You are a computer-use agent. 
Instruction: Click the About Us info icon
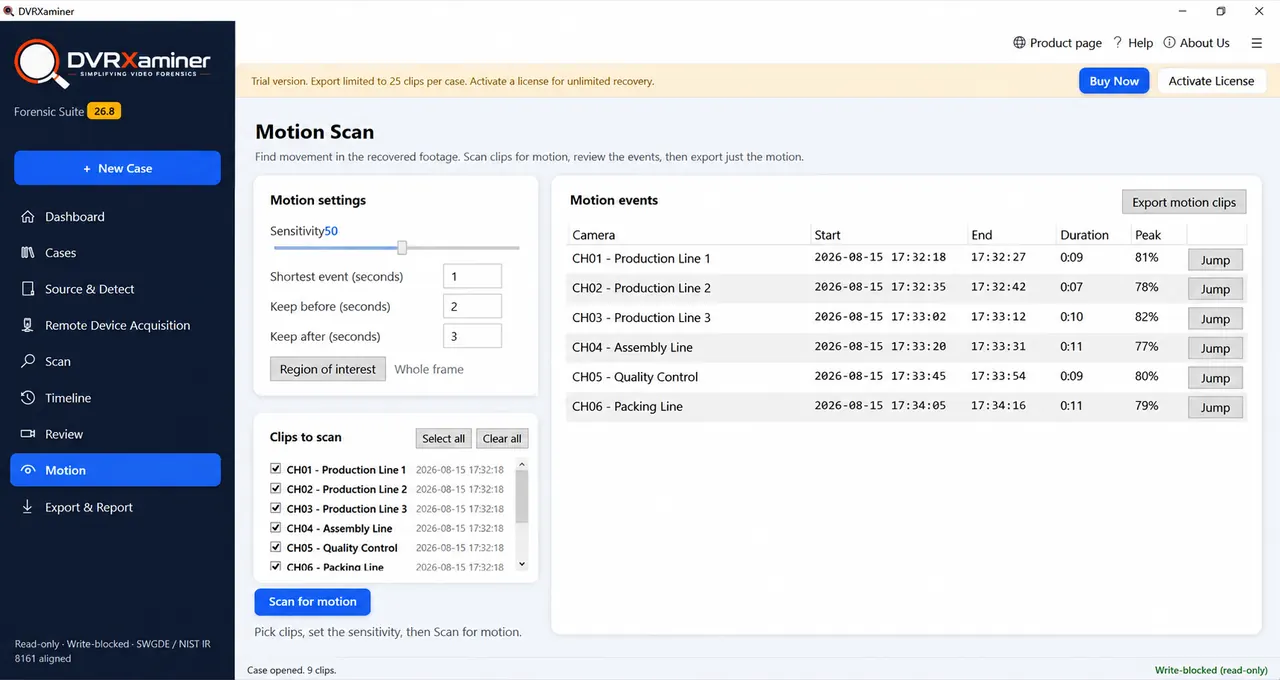(x=1169, y=43)
